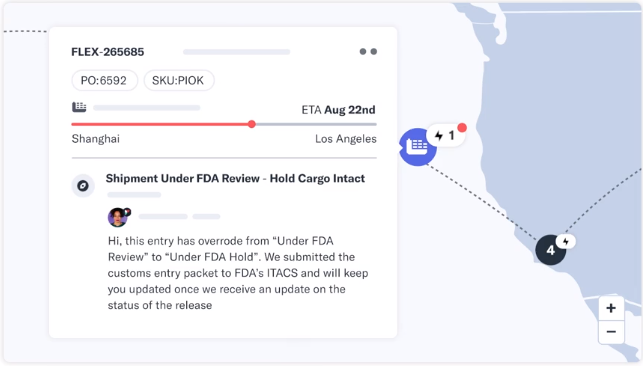Click the ocean freight ship icon in card

[79, 107]
